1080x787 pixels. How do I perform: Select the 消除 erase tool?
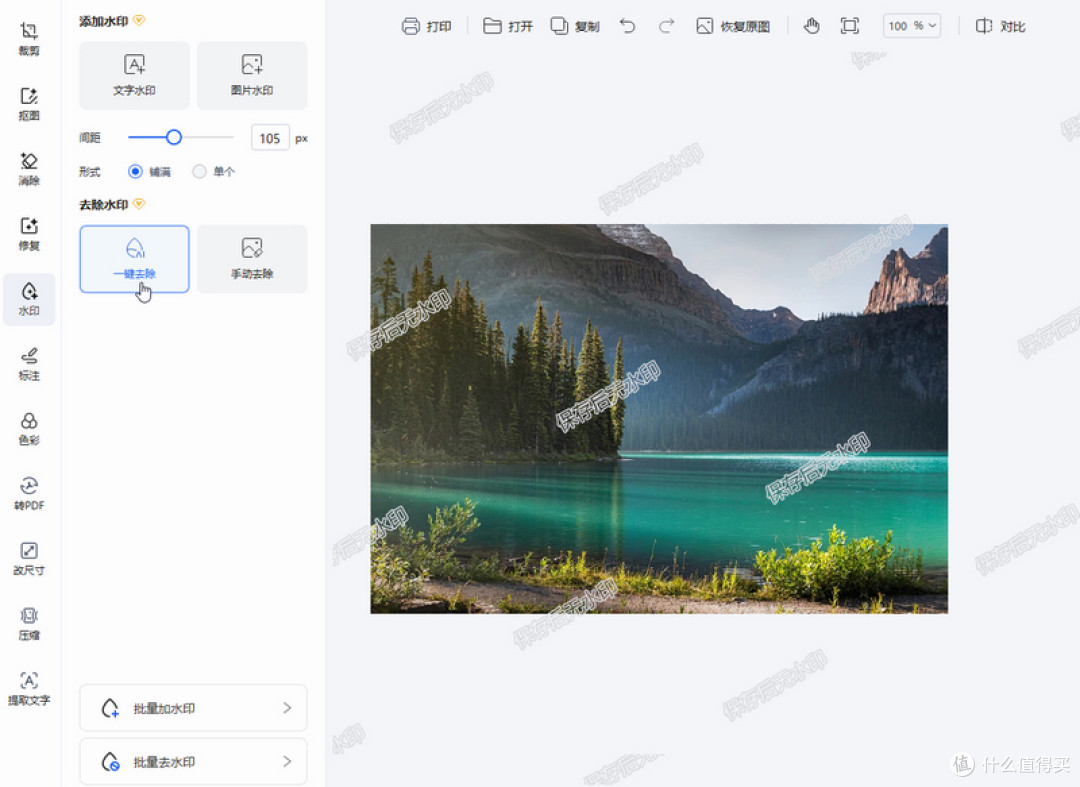pyautogui.click(x=29, y=169)
